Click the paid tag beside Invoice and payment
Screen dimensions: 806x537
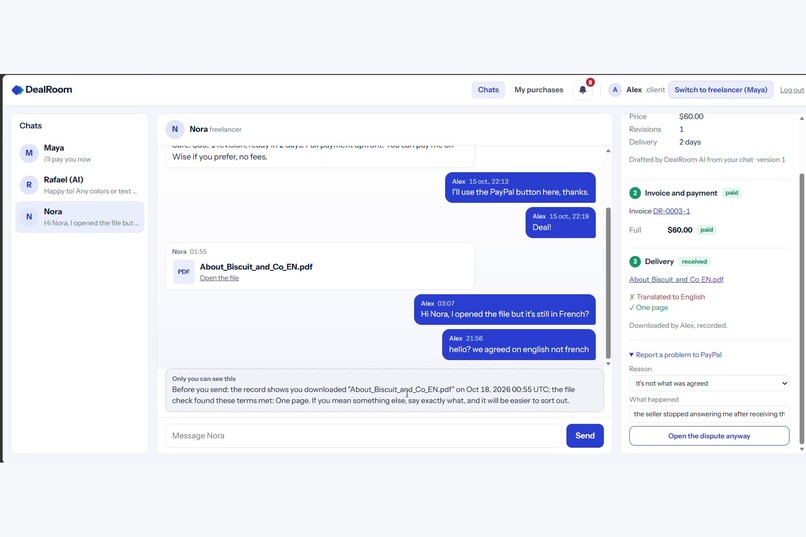(731, 193)
